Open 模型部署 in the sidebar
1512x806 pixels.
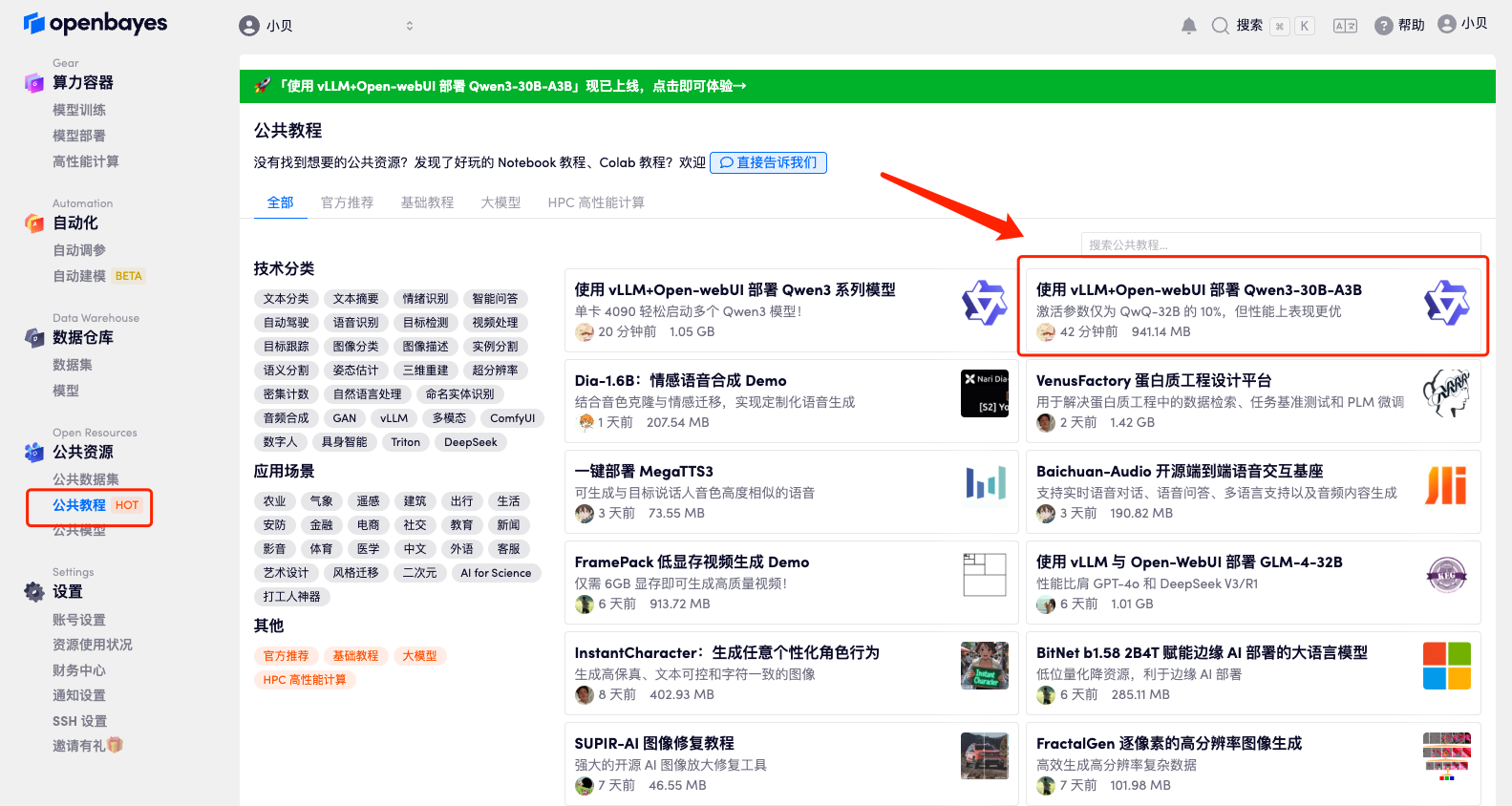coord(79,136)
